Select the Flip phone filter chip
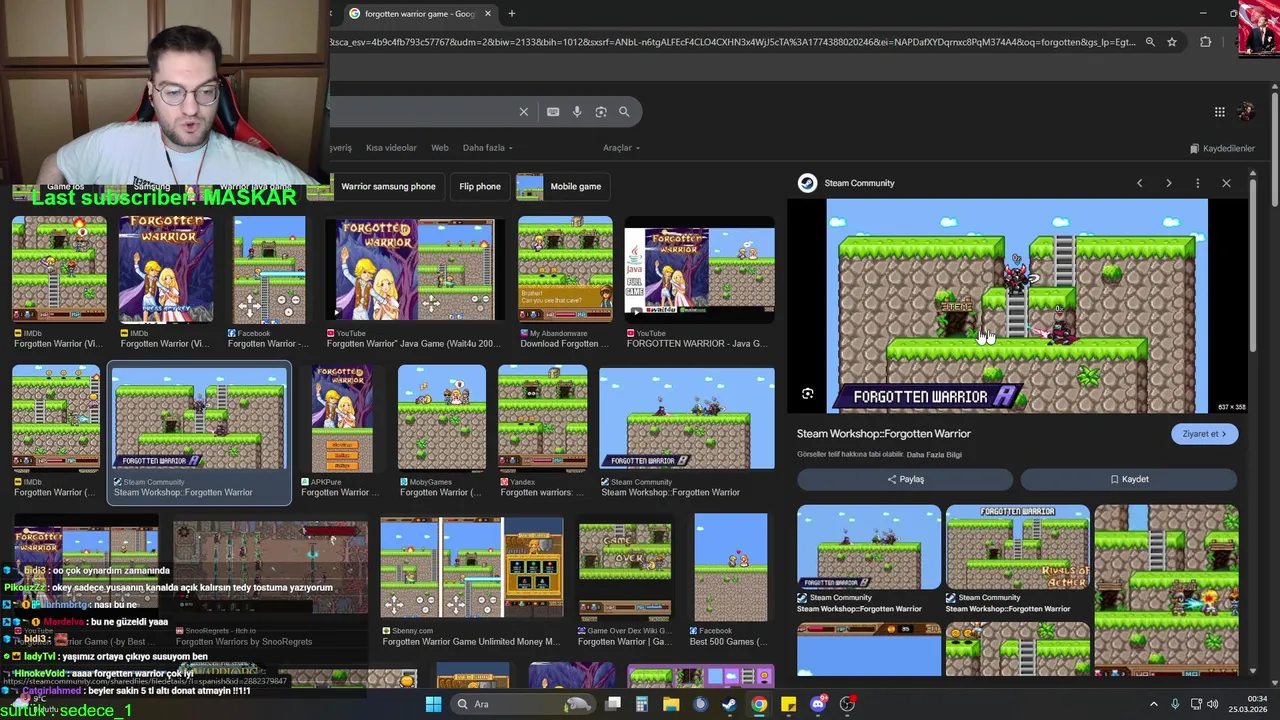This screenshot has width=1280, height=720. click(x=480, y=186)
